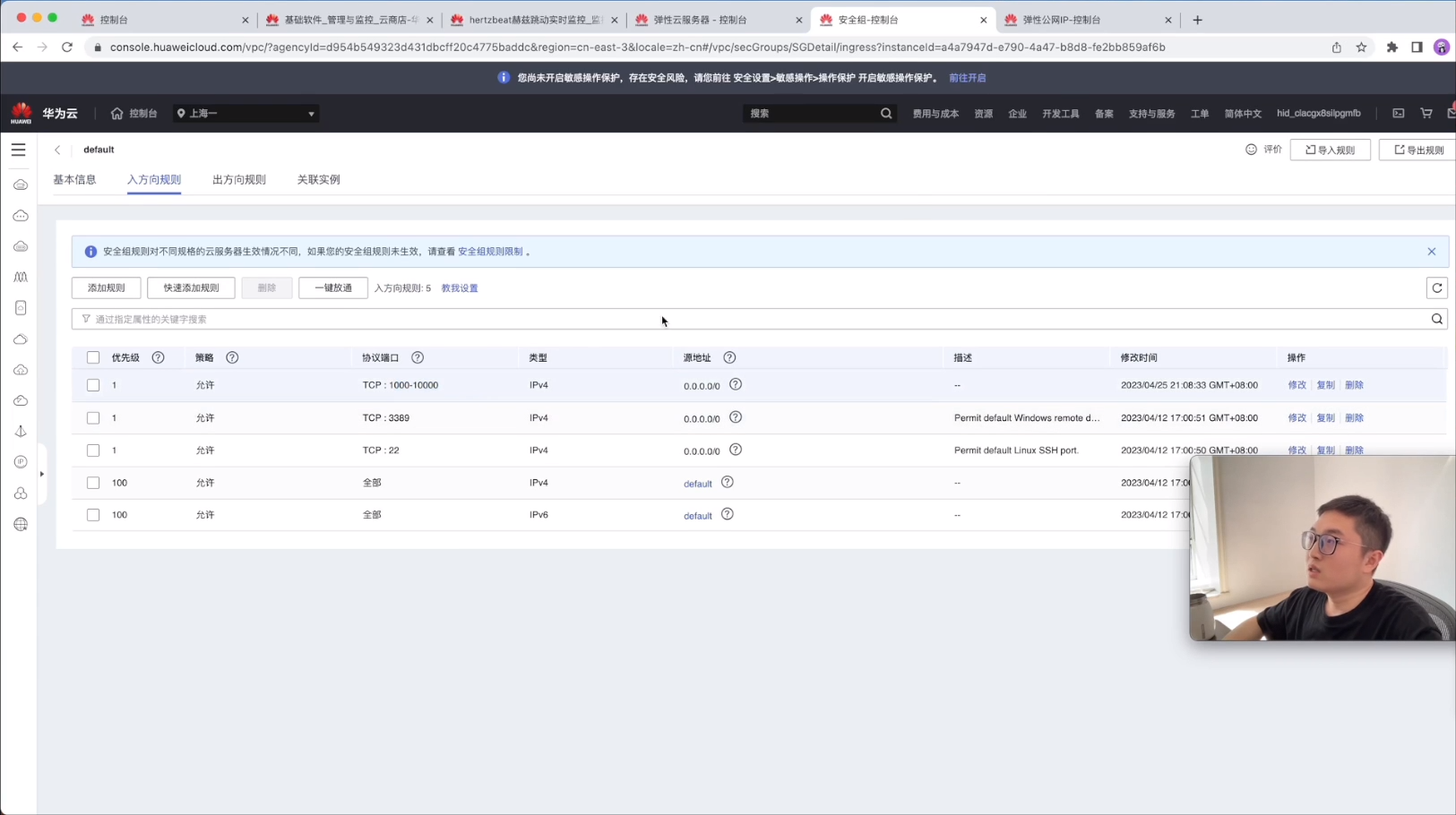Focus the top navigation search box
1456x815 pixels.
(818, 114)
